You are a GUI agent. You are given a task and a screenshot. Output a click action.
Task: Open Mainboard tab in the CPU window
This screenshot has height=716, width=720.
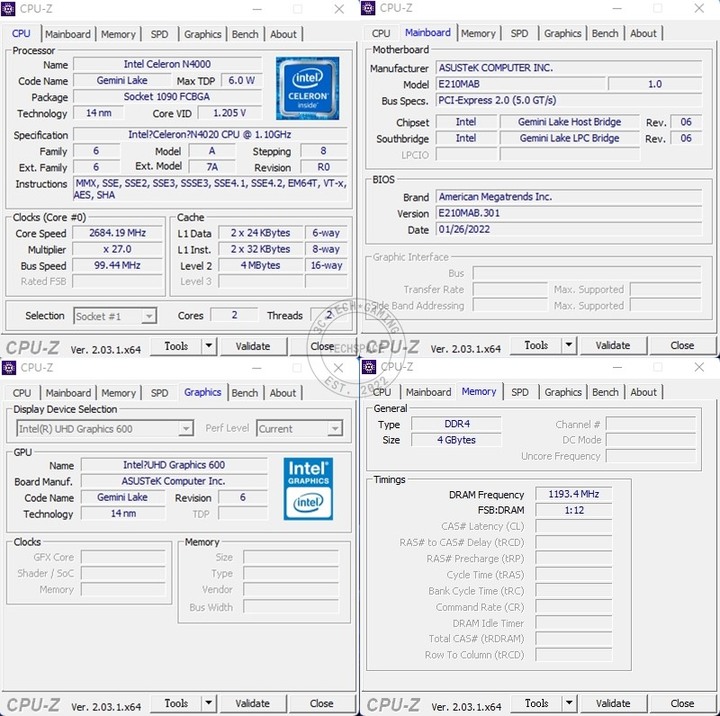(x=68, y=34)
